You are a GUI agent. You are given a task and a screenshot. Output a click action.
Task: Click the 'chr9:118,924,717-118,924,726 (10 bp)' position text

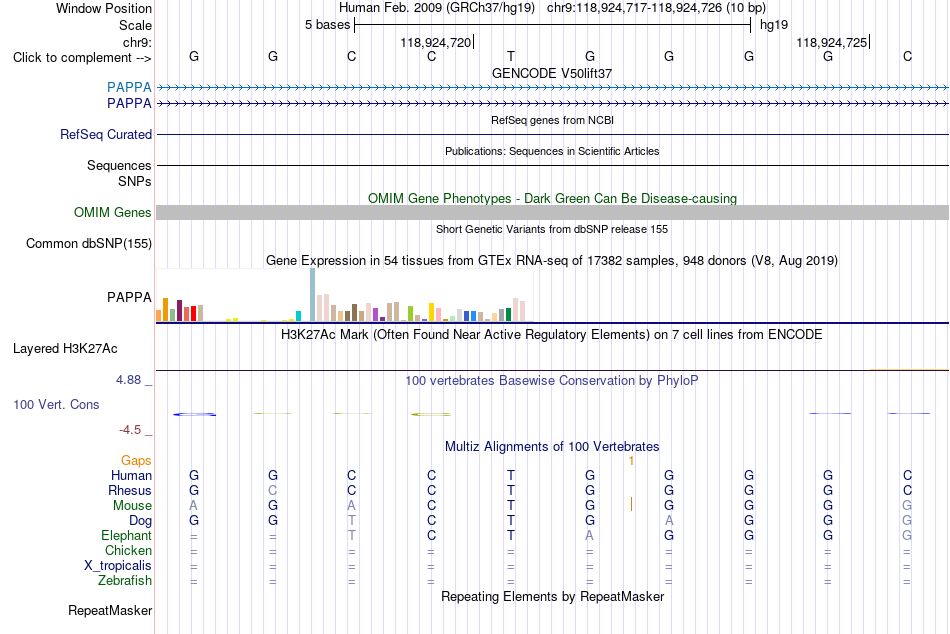point(656,8)
